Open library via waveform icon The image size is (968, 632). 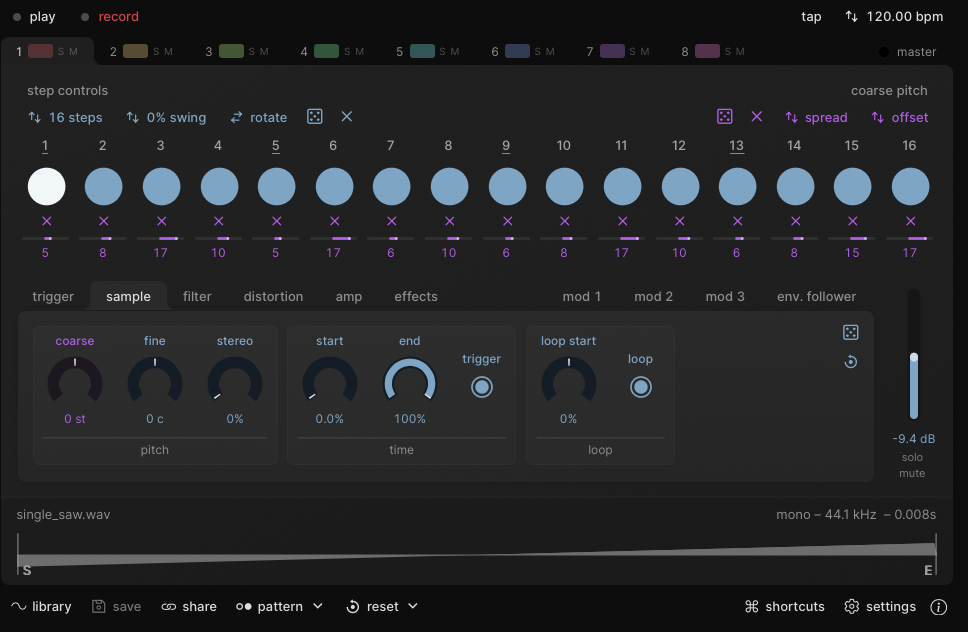pyautogui.click(x=19, y=607)
